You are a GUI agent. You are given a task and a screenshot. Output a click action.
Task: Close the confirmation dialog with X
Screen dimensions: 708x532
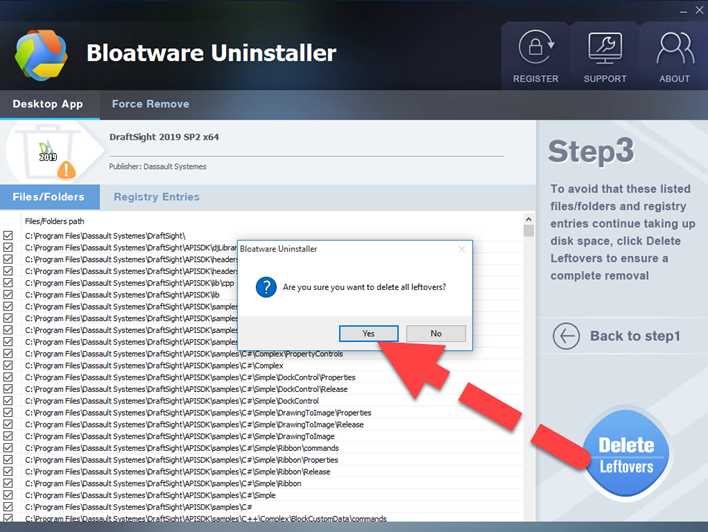click(x=461, y=249)
